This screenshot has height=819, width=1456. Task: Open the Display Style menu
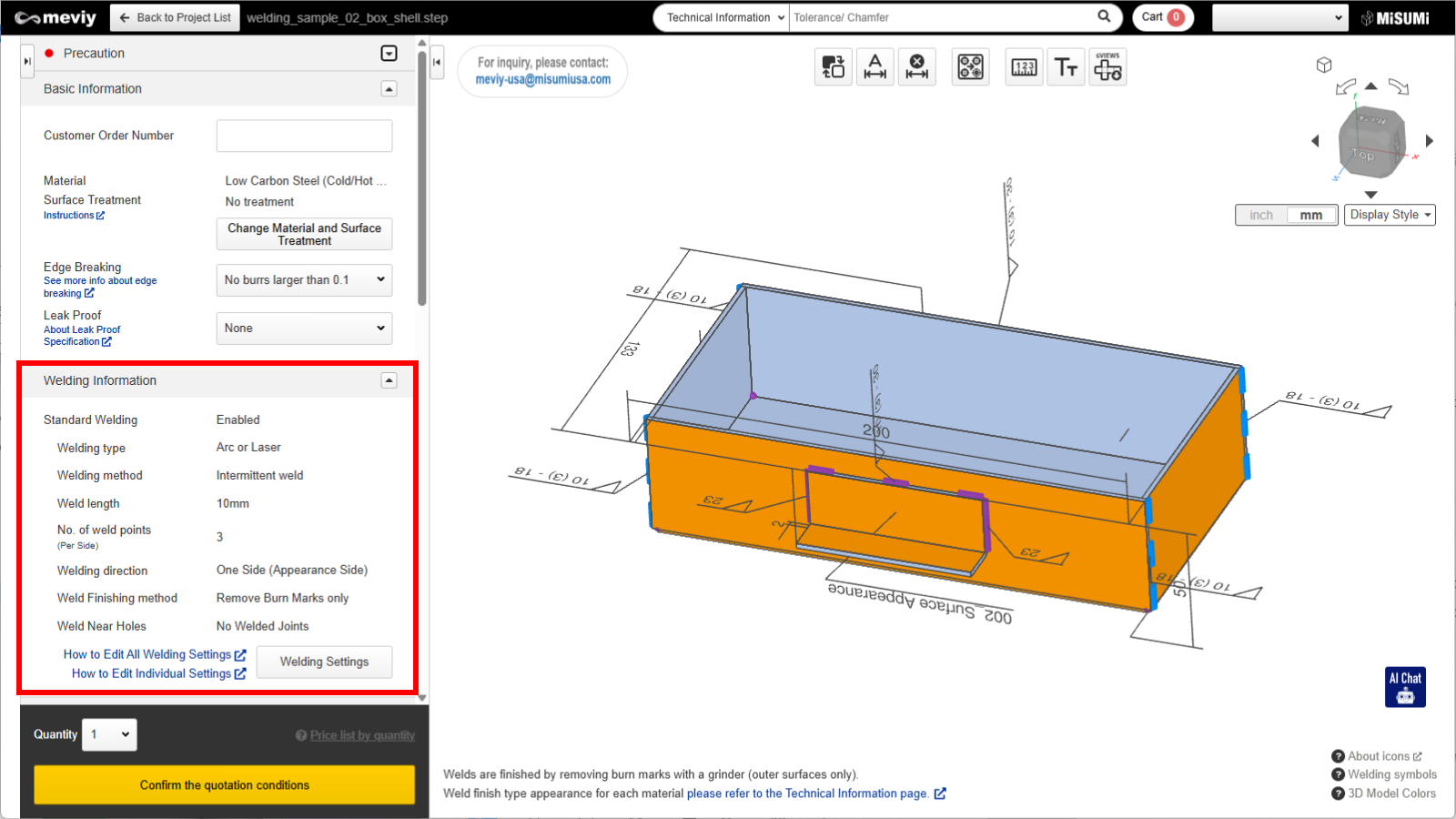point(1390,215)
